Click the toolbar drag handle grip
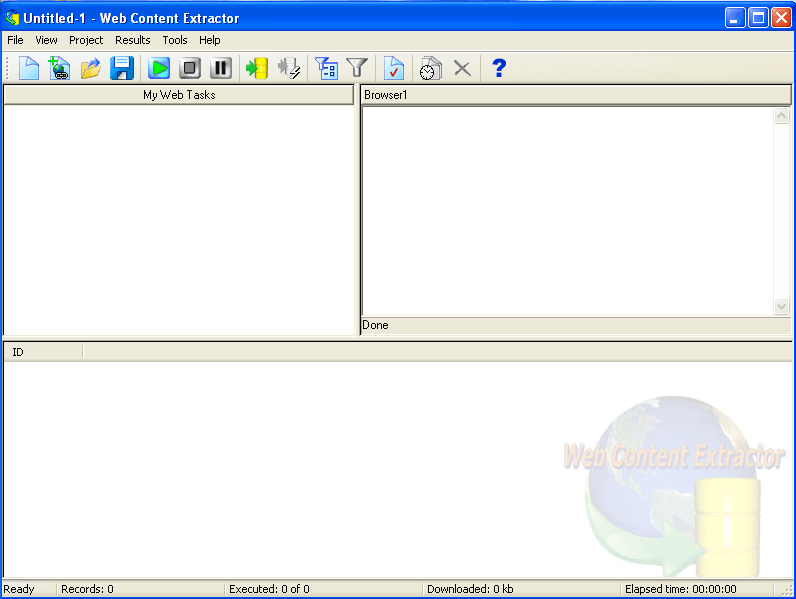This screenshot has width=796, height=599. tap(8, 68)
